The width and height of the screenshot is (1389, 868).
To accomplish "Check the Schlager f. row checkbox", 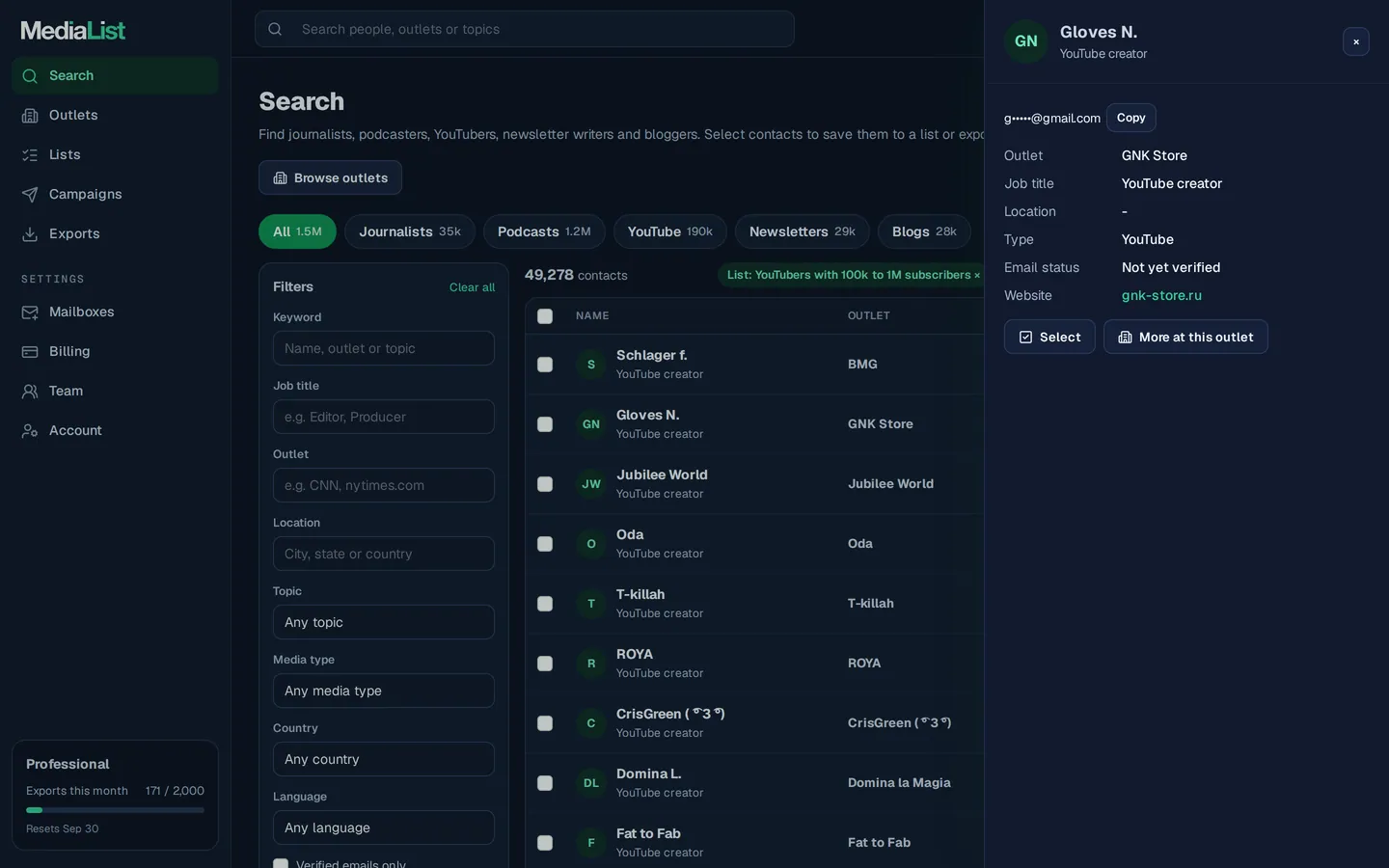I will click(x=545, y=365).
